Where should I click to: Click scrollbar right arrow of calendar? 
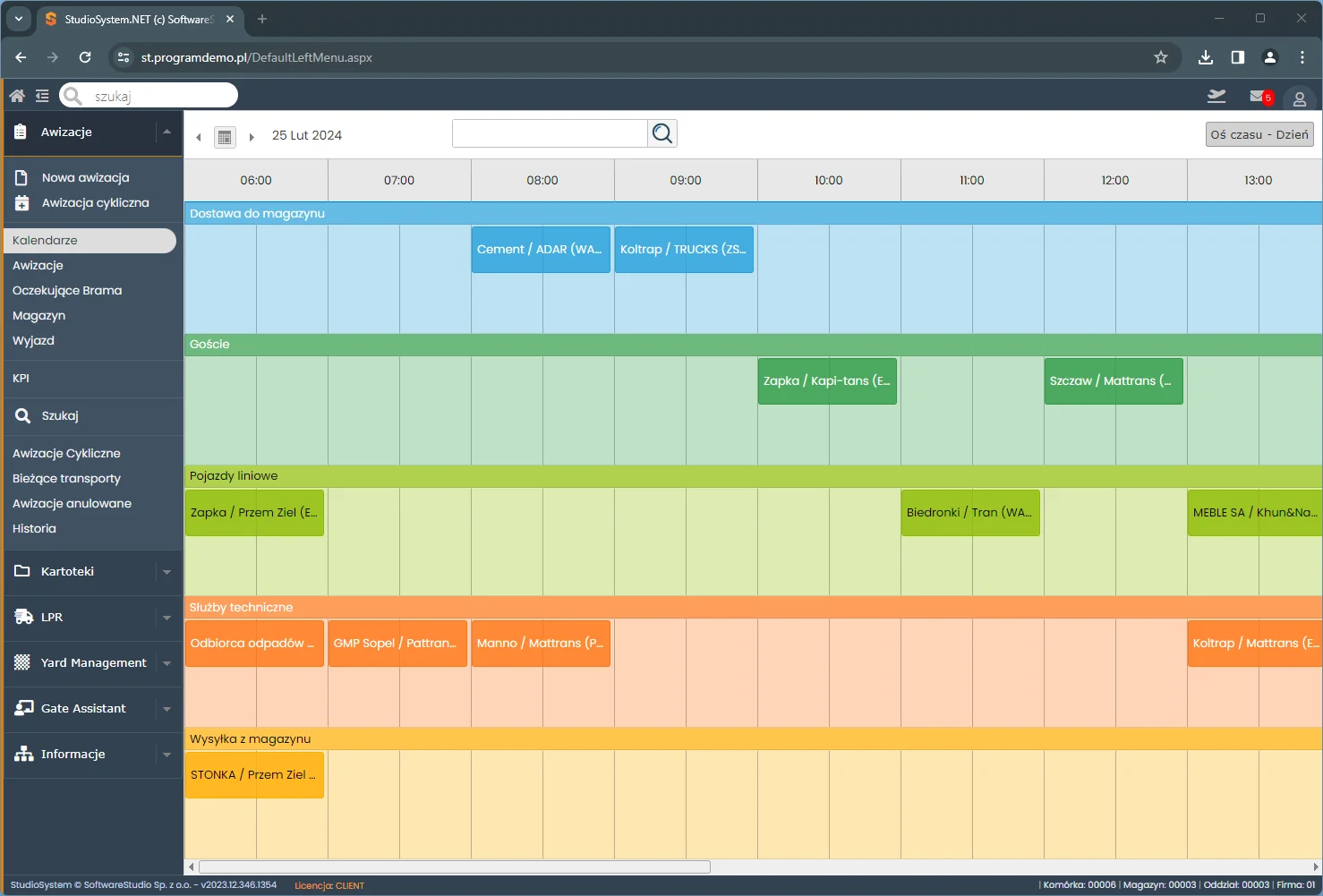pos(1315,866)
